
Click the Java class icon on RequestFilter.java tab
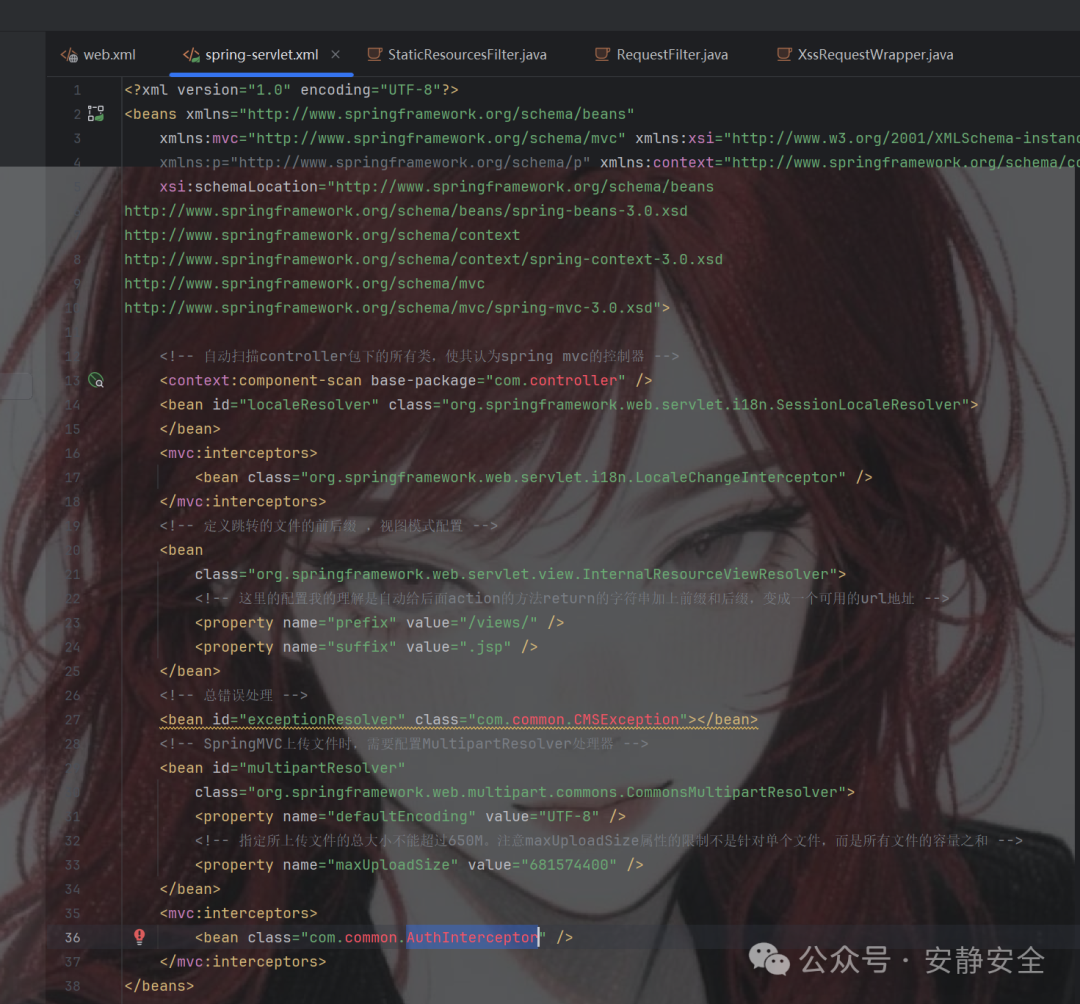[x=603, y=54]
